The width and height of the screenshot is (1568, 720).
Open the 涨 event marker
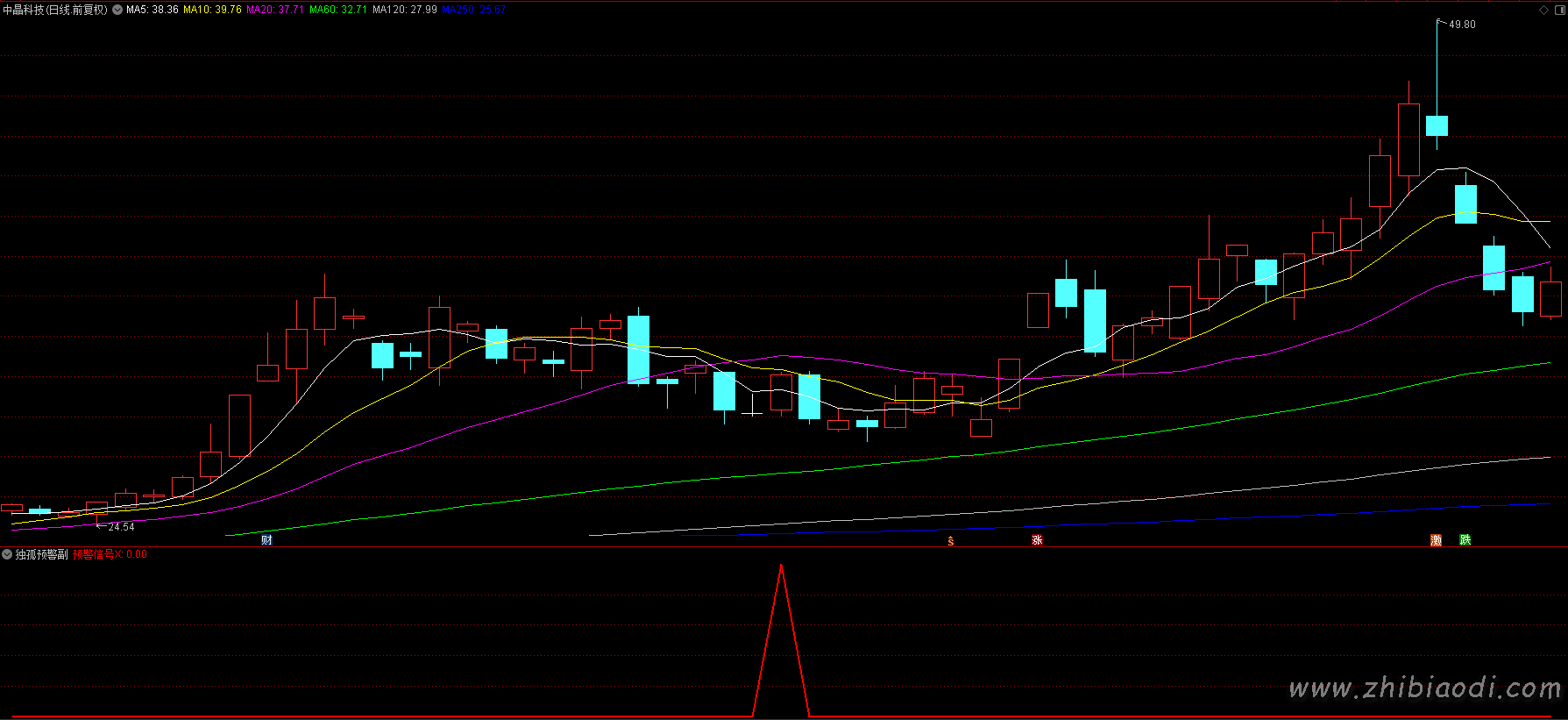click(x=1037, y=540)
